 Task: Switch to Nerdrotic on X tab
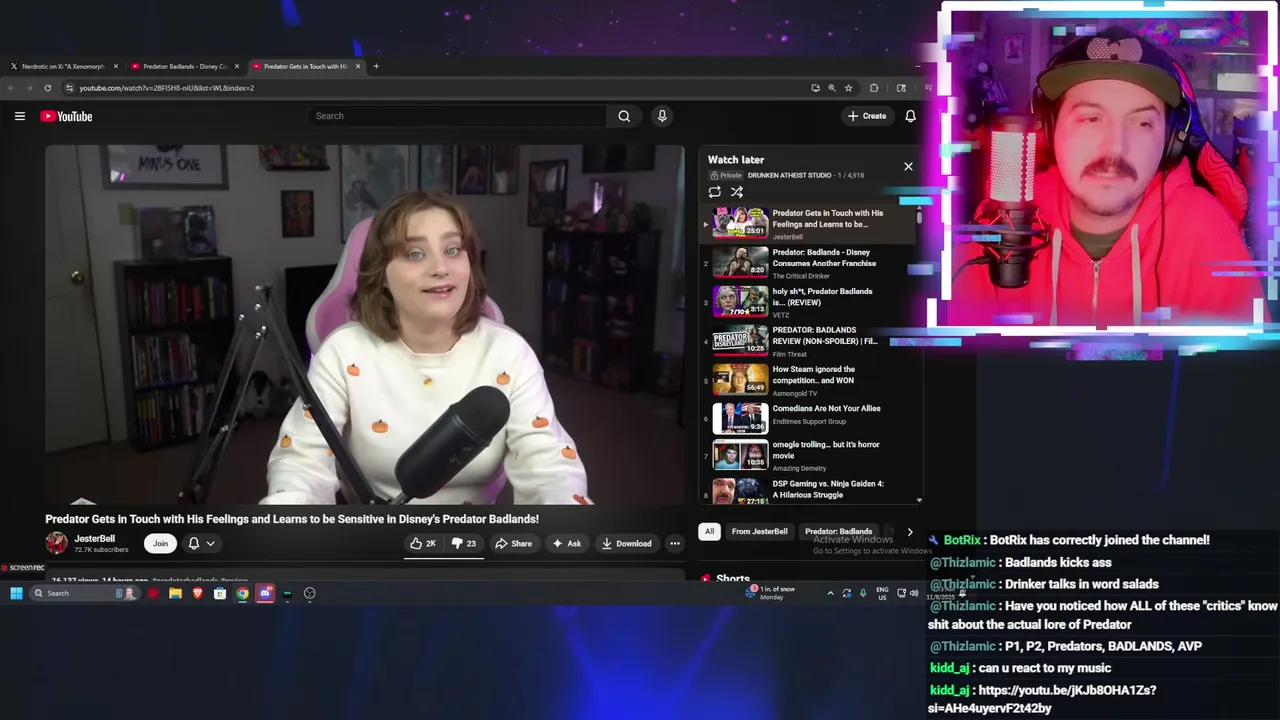[x=63, y=66]
